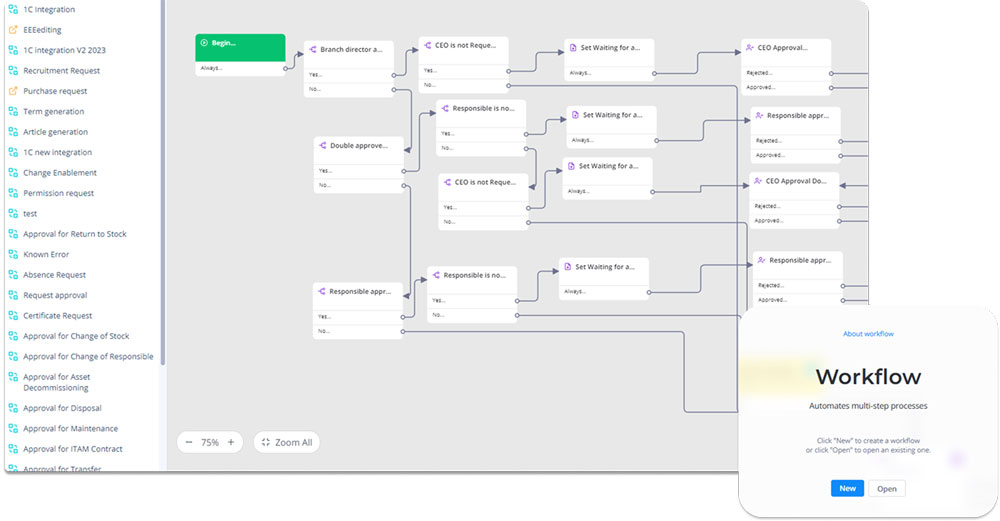This screenshot has height=521, width=1000.
Task: Click the Double approve node branch icon
Action: pos(322,145)
